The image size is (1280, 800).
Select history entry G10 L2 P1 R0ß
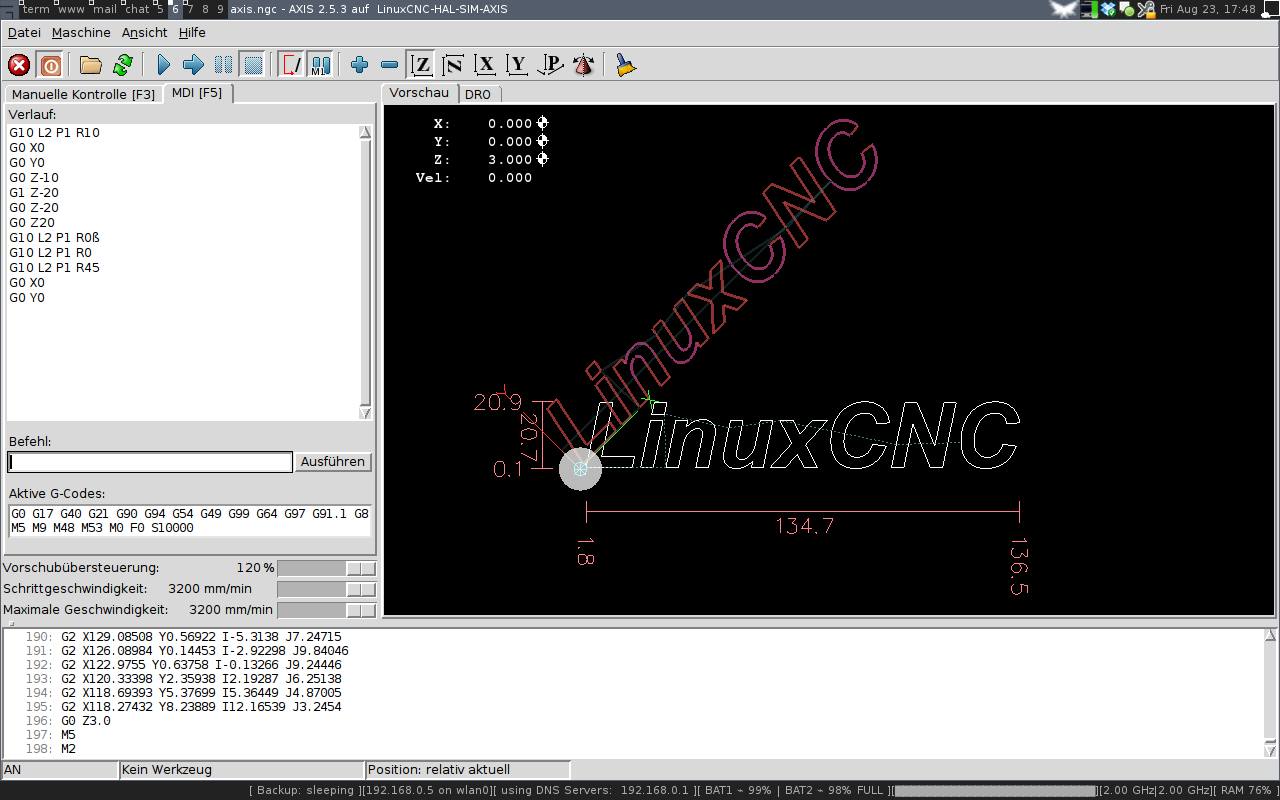tap(55, 237)
